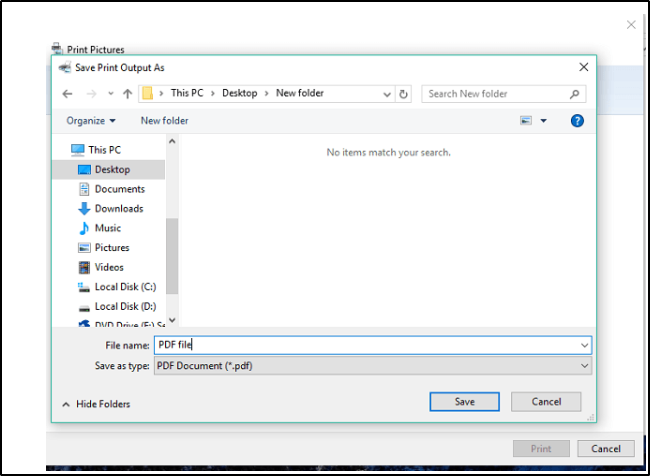Open the Organize menu
Screen dimensions: 650x476
coord(91,121)
